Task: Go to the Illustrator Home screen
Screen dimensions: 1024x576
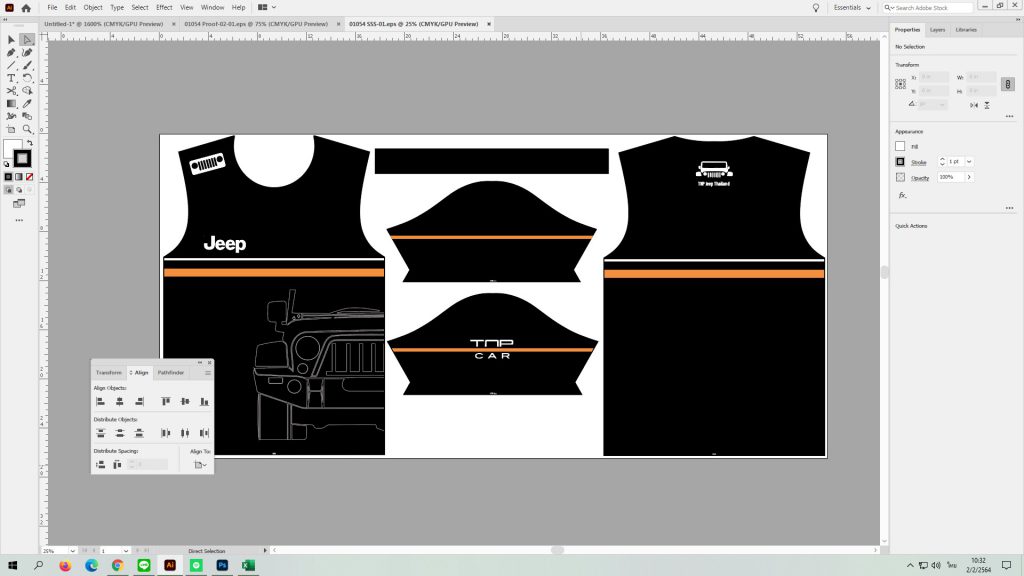Action: tap(26, 8)
